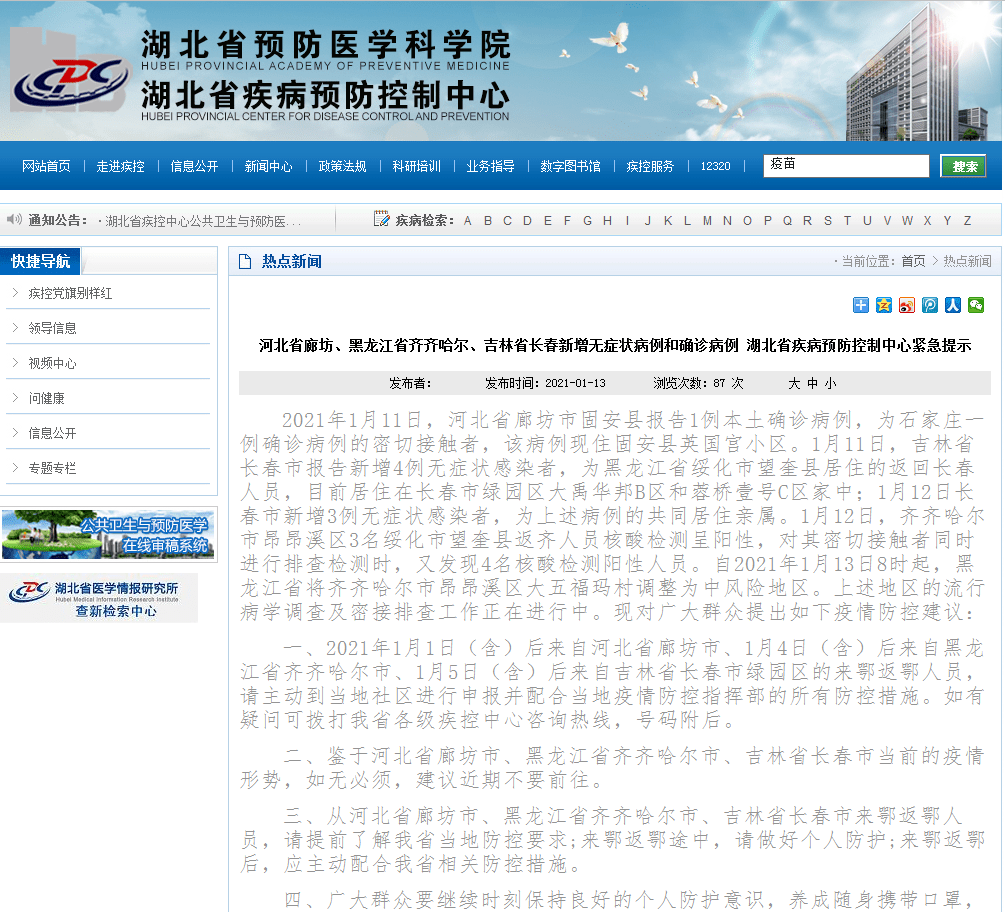Click the calendar icon beside 疾病检索

click(381, 218)
